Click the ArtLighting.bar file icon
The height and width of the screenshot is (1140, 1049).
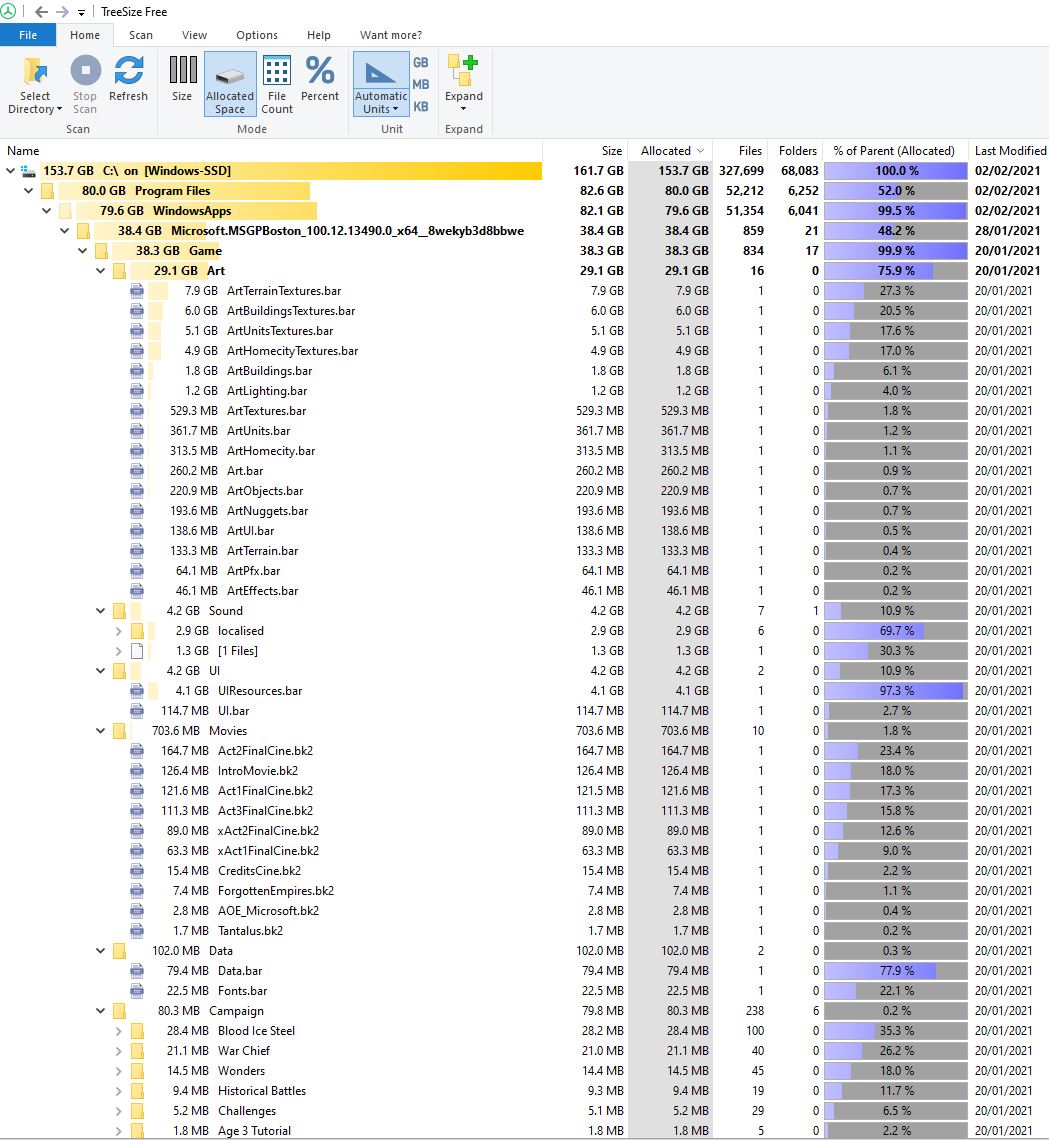pyautogui.click(x=137, y=390)
